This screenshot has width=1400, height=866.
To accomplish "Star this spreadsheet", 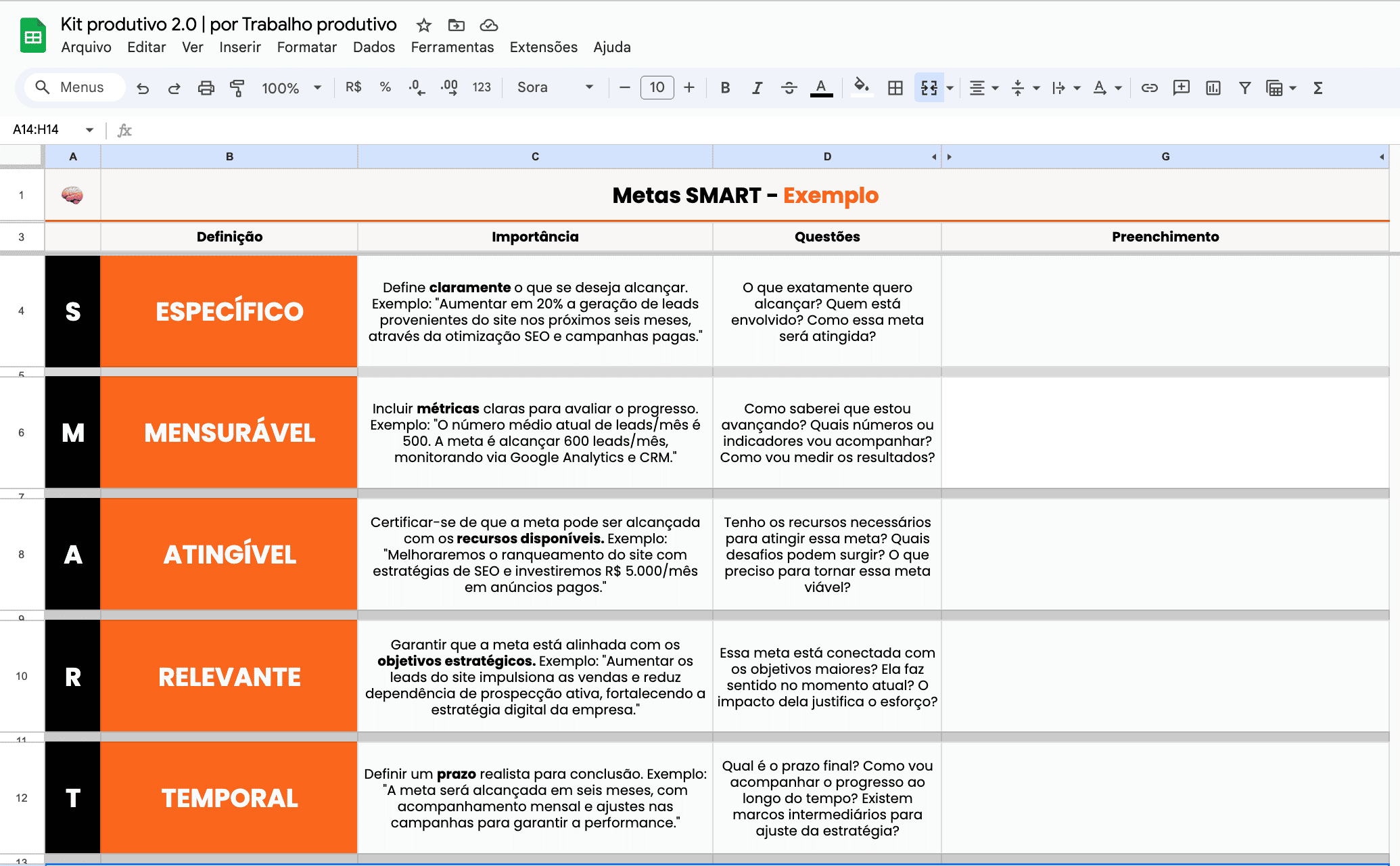I will click(424, 25).
